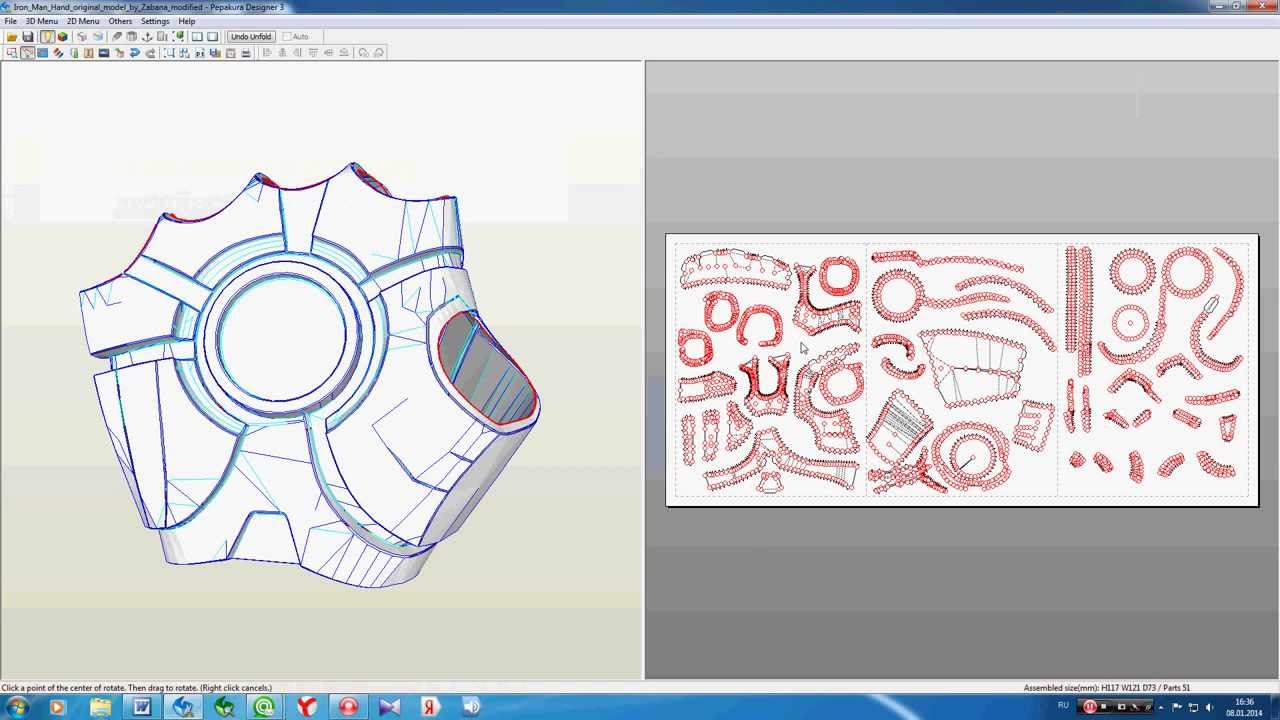Screen dimensions: 1280x720
Task: Click the cylinder shape toolbar icon
Action: (x=131, y=37)
